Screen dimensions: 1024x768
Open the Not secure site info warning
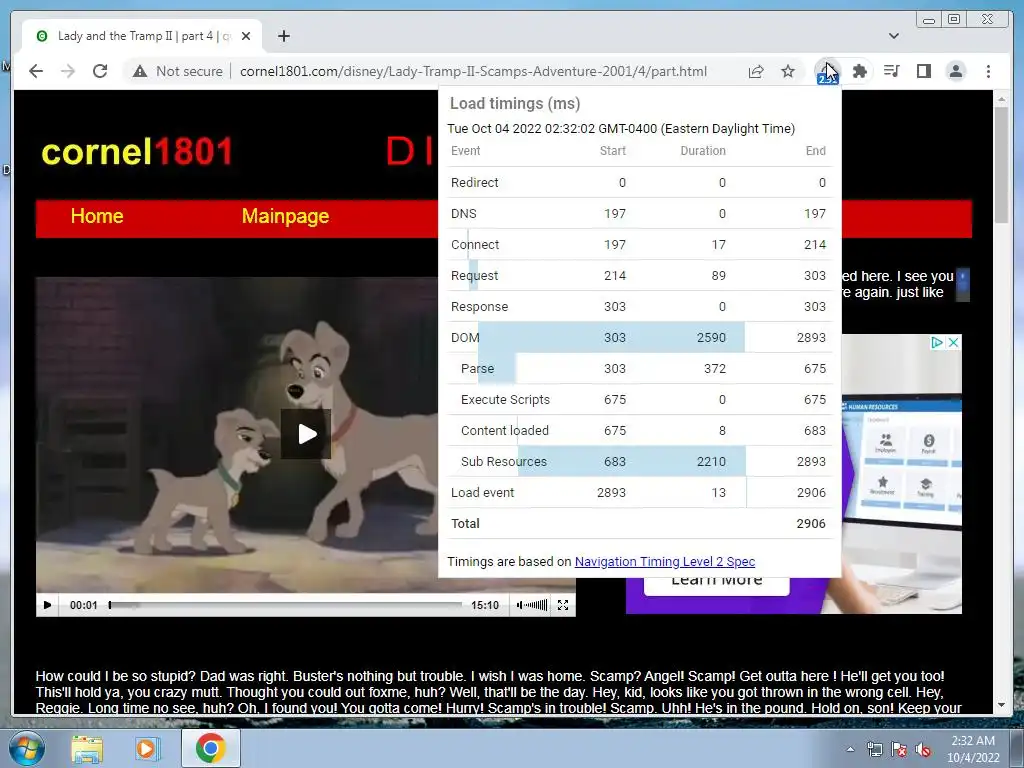click(x=178, y=71)
